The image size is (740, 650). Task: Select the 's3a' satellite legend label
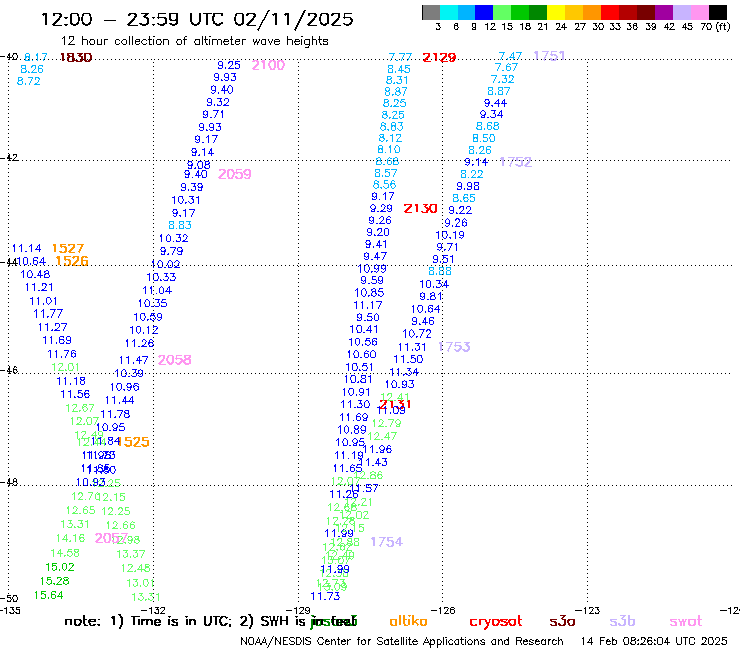pos(562,621)
